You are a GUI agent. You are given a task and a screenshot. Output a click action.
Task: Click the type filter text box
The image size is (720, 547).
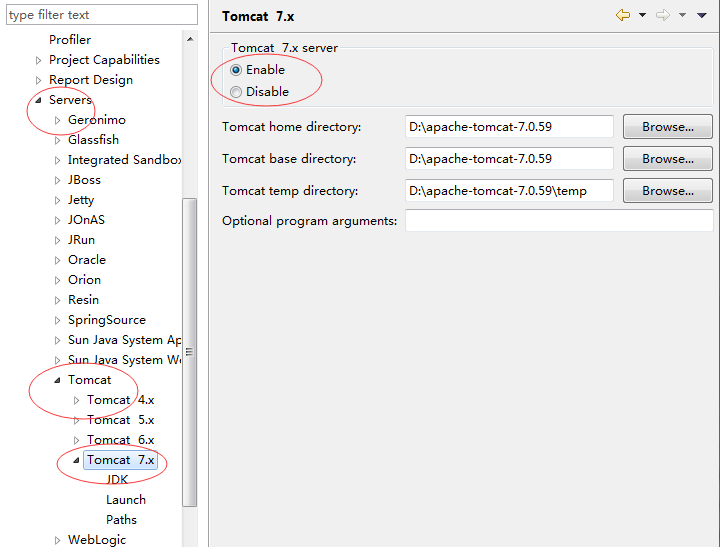point(102,15)
